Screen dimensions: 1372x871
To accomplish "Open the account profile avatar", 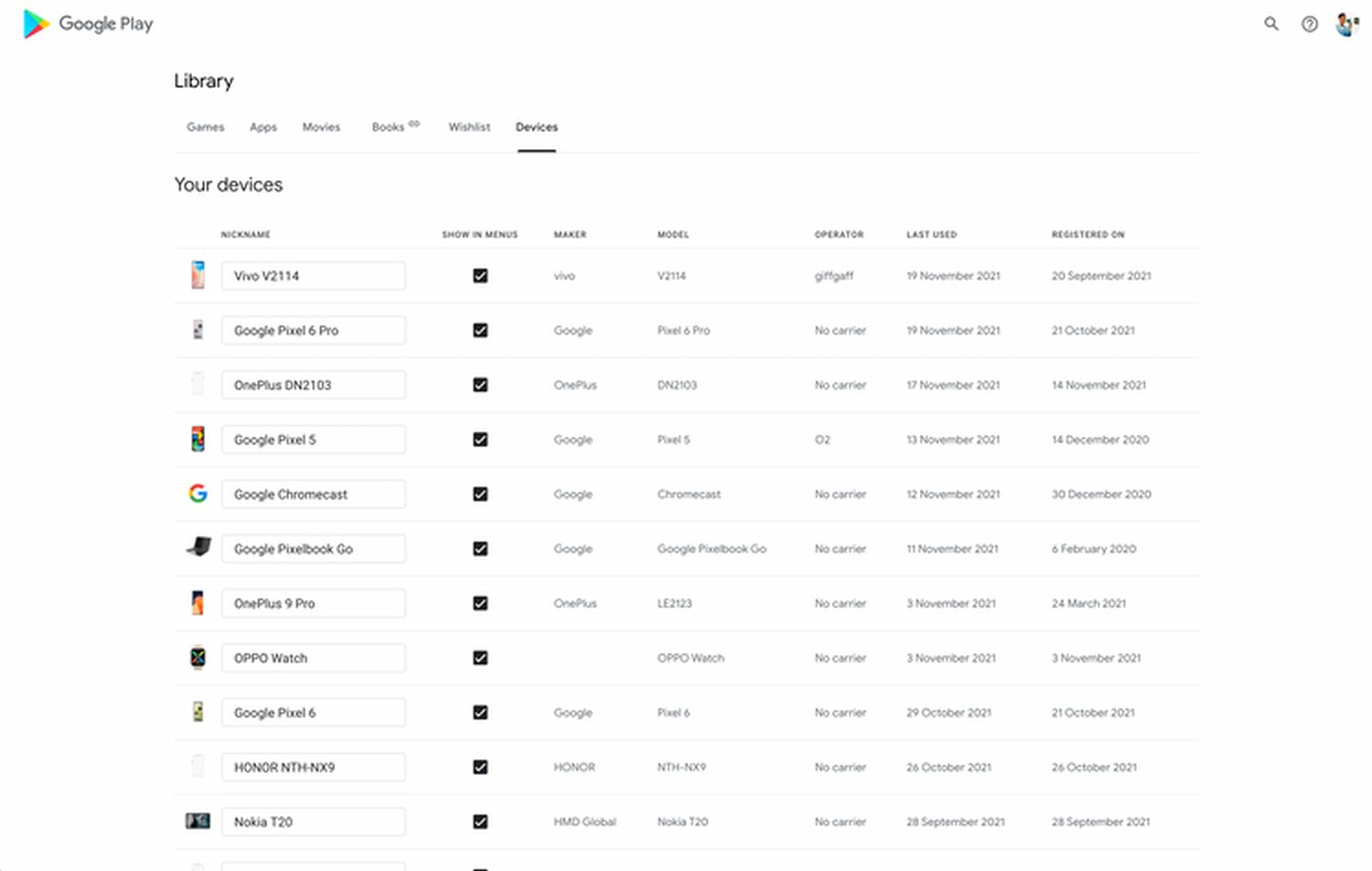I will click(x=1345, y=24).
